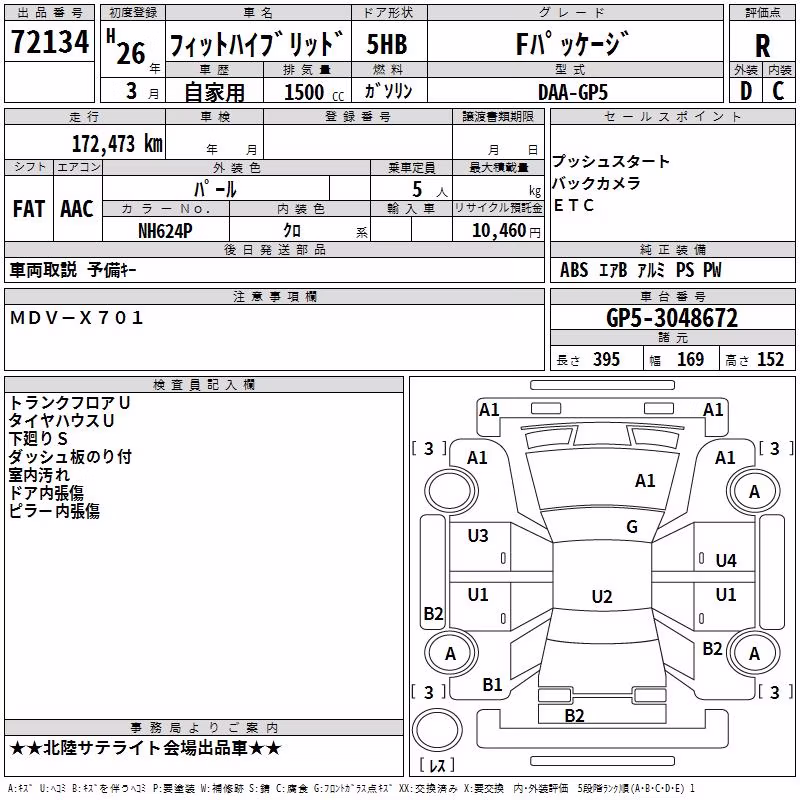Select the interior color クロ
800x800 pixels.
tap(292, 231)
